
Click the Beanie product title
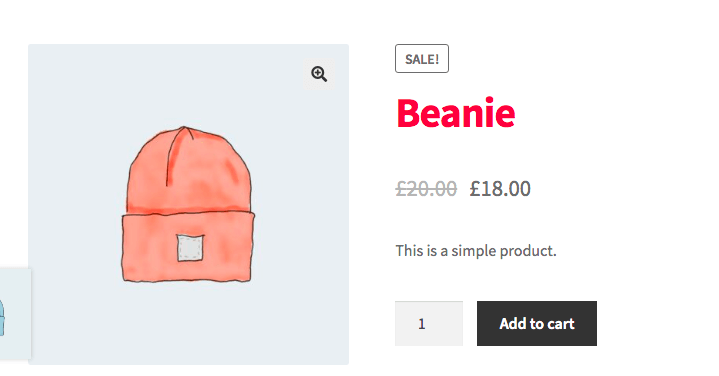456,113
